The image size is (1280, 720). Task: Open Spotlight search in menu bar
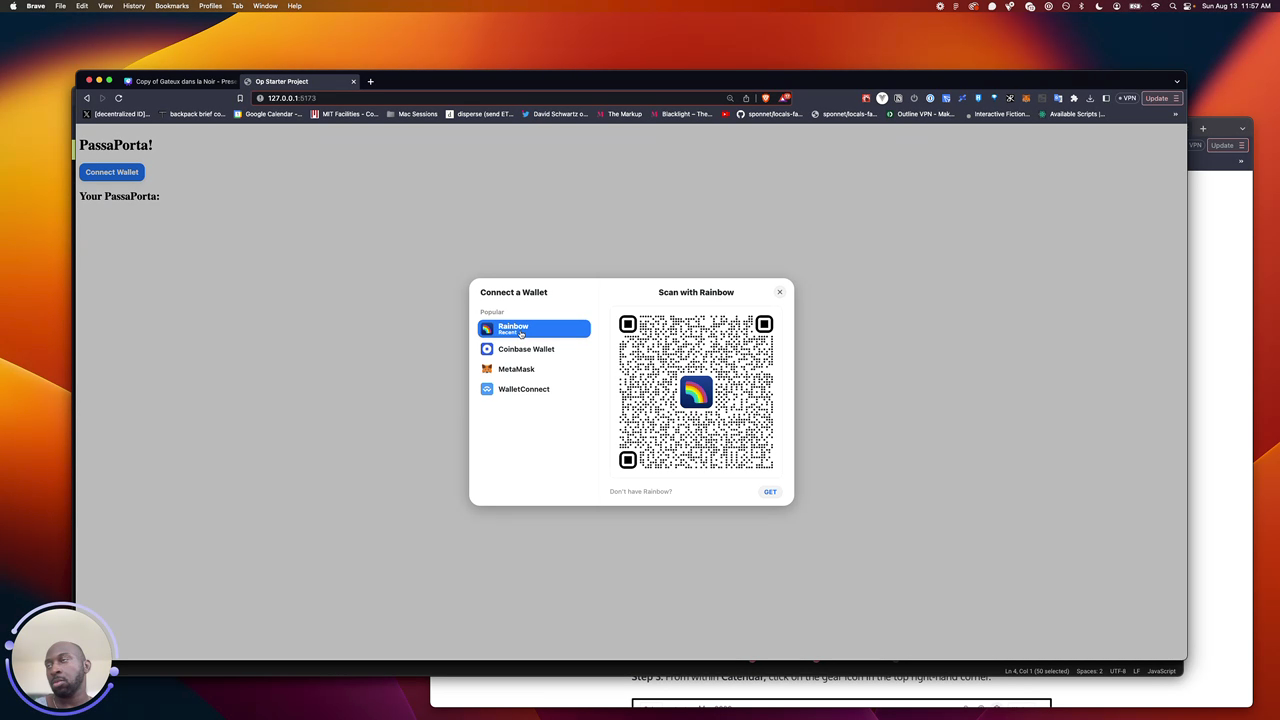click(x=1173, y=6)
